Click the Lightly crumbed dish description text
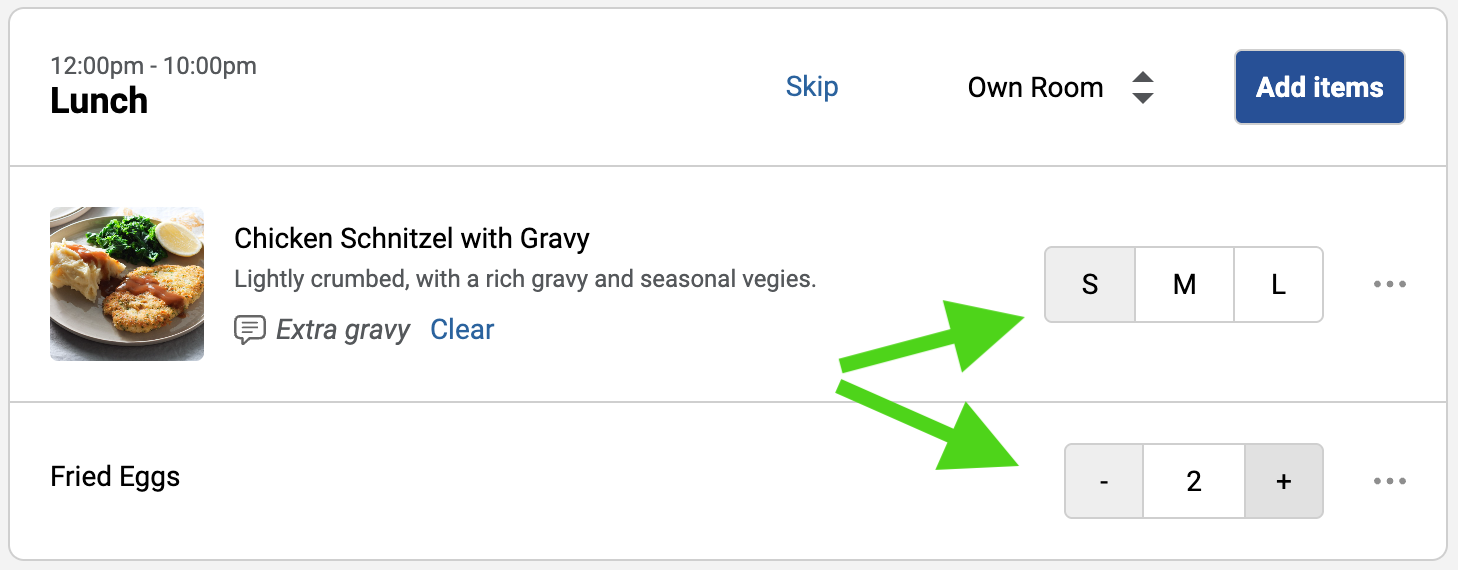This screenshot has width=1458, height=570. 525,279
